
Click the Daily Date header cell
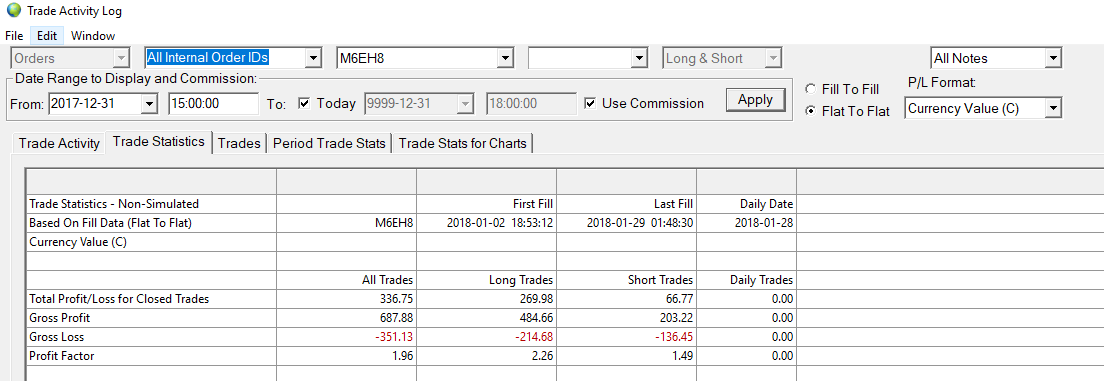[x=746, y=204]
